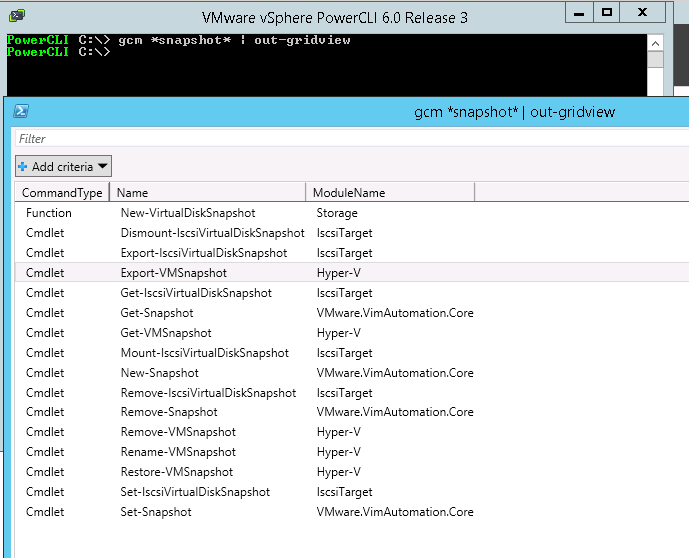Screen dimensions: 689x558
Task: Select the Rename-VMSnapshot row
Action: point(352,452)
